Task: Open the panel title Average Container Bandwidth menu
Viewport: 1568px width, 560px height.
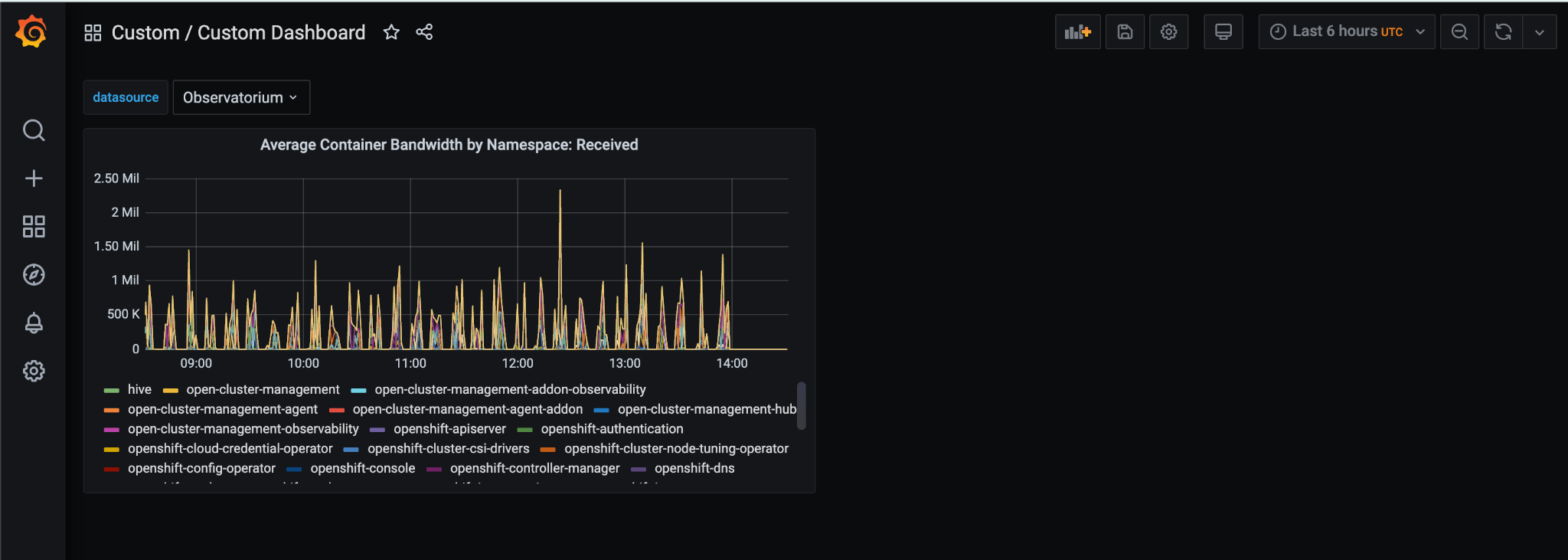Action: [x=449, y=145]
